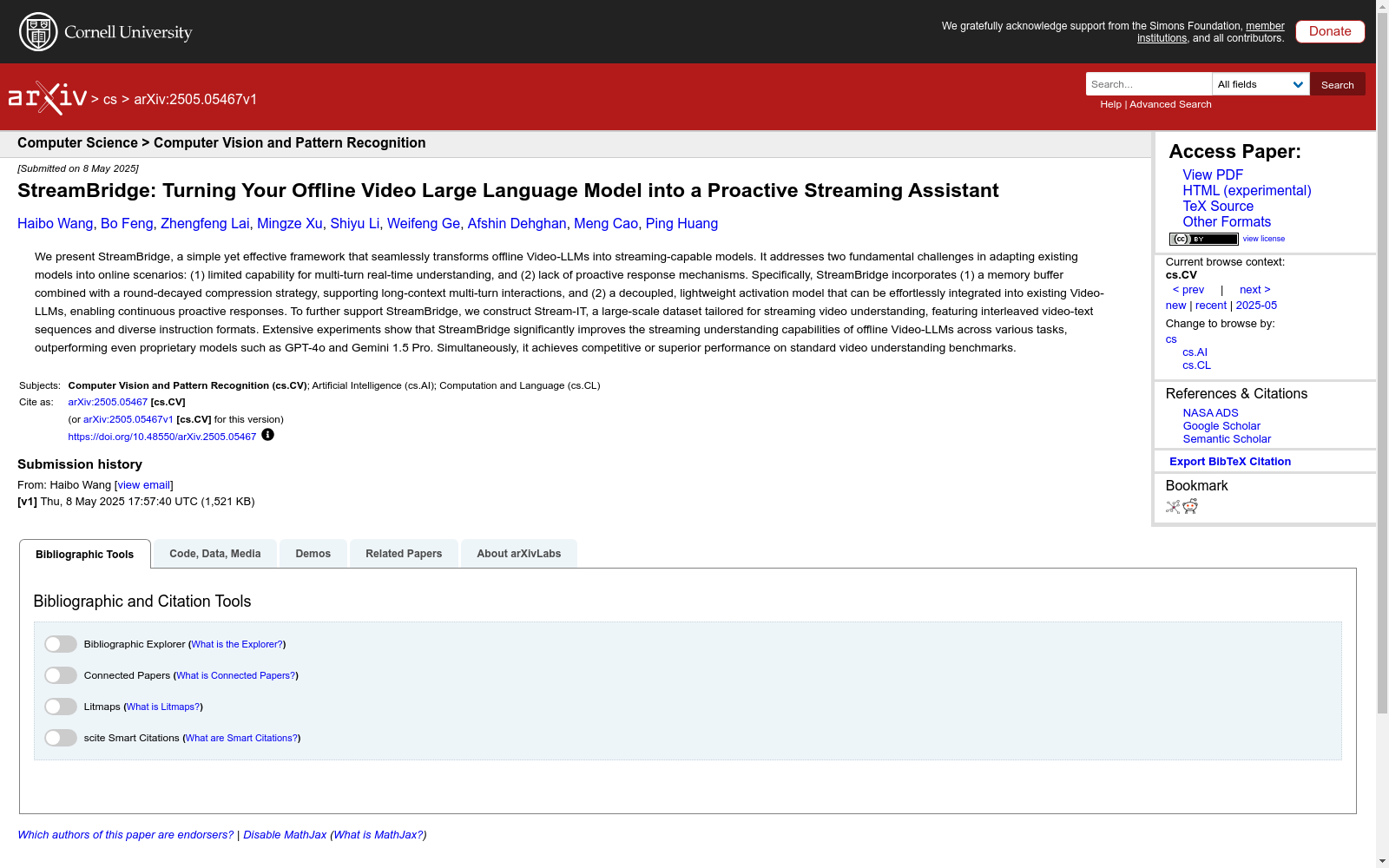Open the All fields search dropdown
The width and height of the screenshot is (1389, 868).
click(x=1261, y=84)
